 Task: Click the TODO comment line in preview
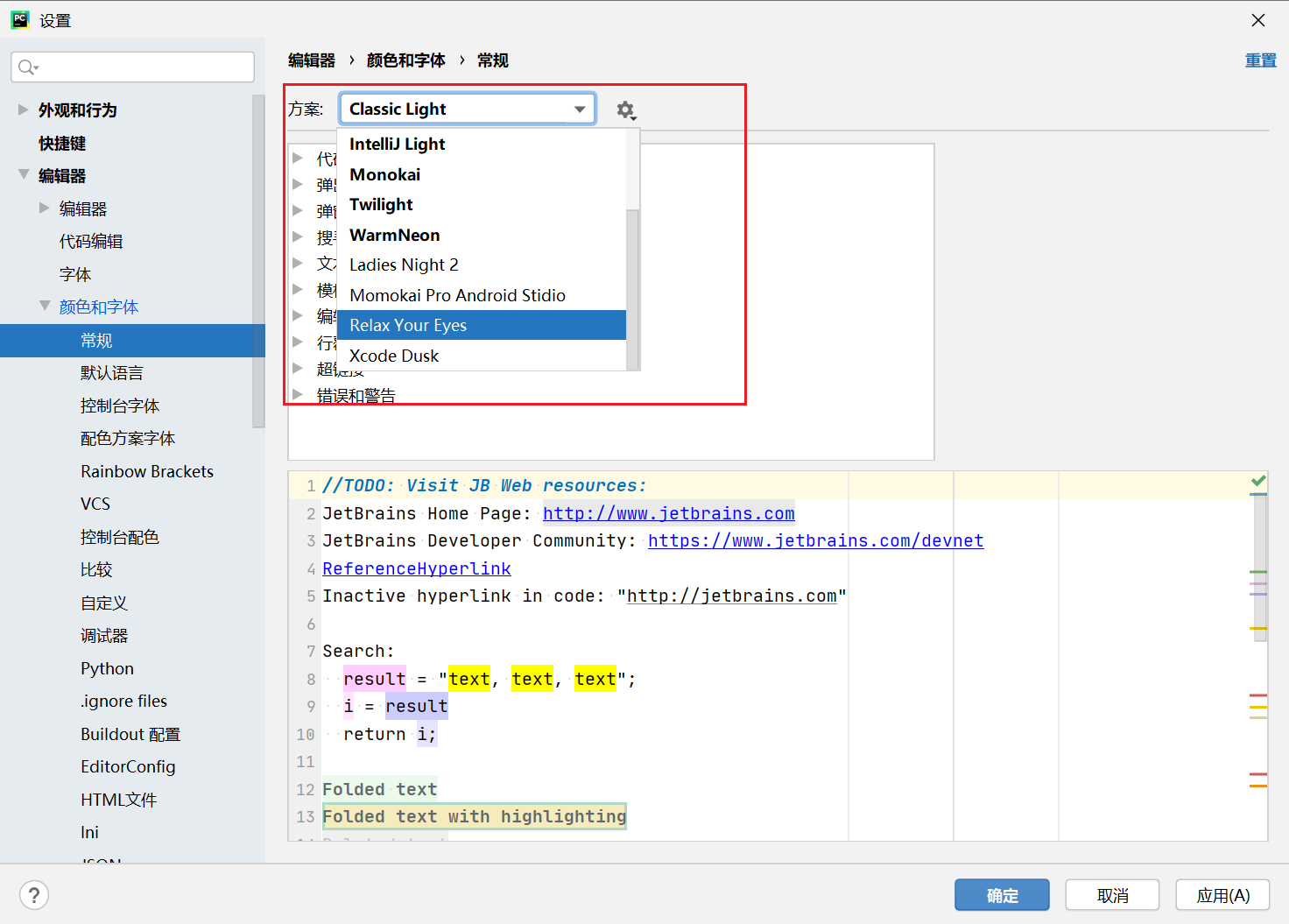484,485
